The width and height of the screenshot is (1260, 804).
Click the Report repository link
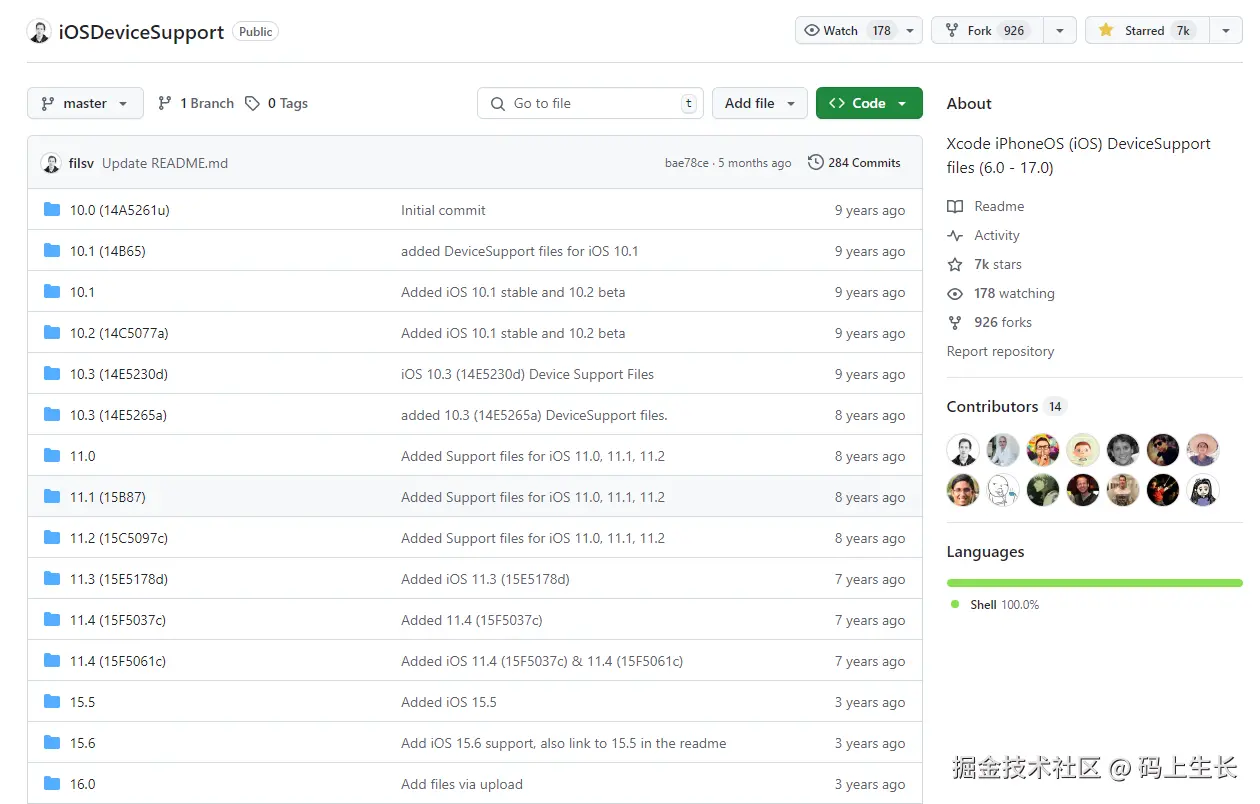1000,351
